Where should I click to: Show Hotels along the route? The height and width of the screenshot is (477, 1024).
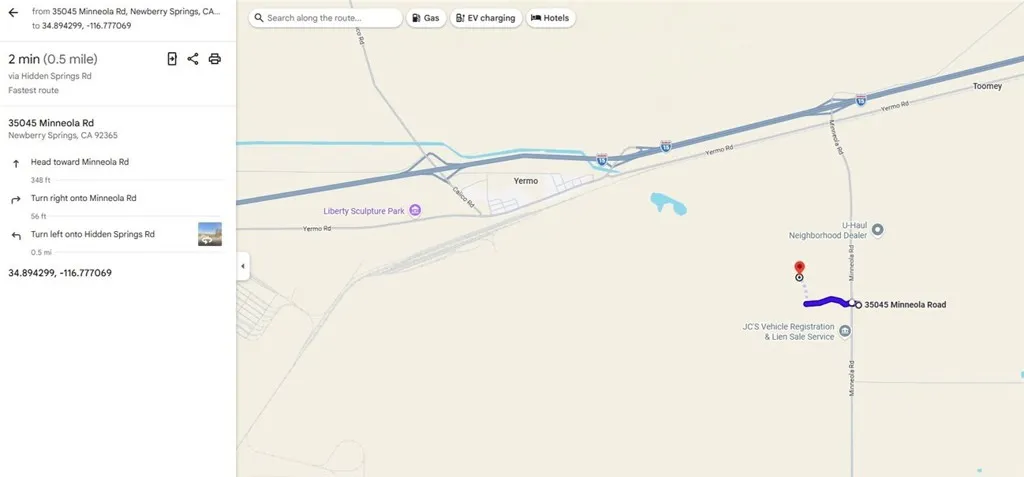click(x=550, y=18)
